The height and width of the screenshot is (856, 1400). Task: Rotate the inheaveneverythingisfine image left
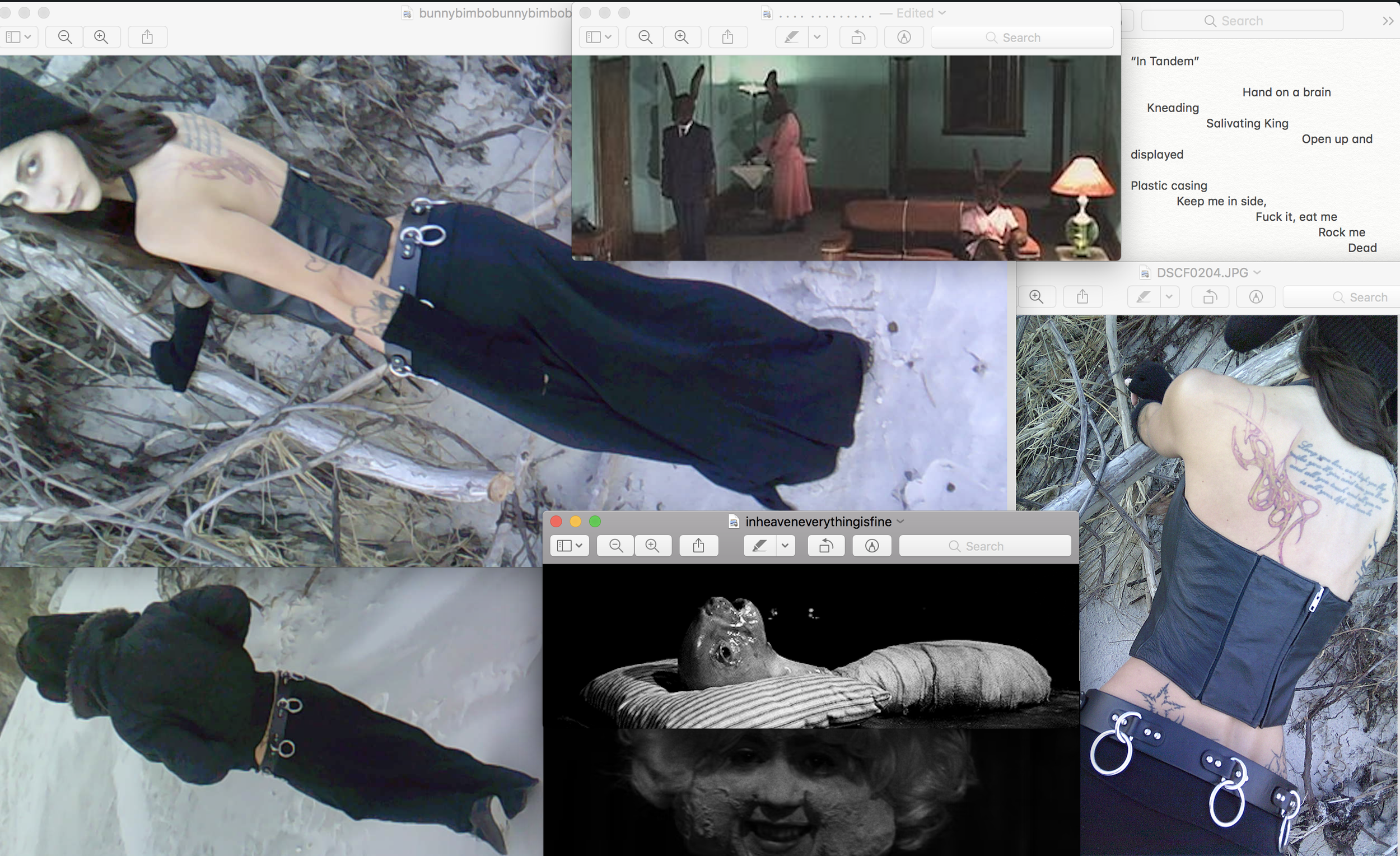click(x=825, y=546)
